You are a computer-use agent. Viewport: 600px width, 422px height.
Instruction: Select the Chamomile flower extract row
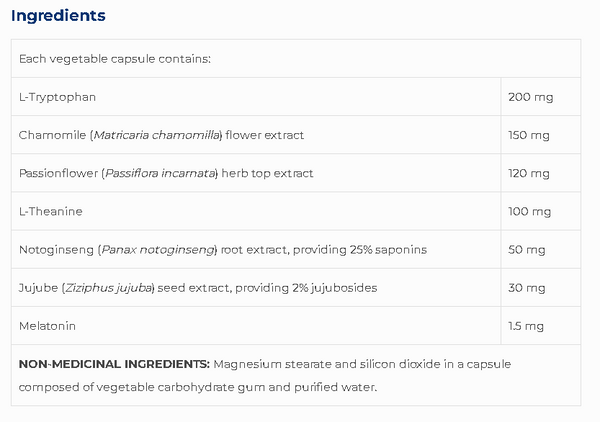coord(296,135)
